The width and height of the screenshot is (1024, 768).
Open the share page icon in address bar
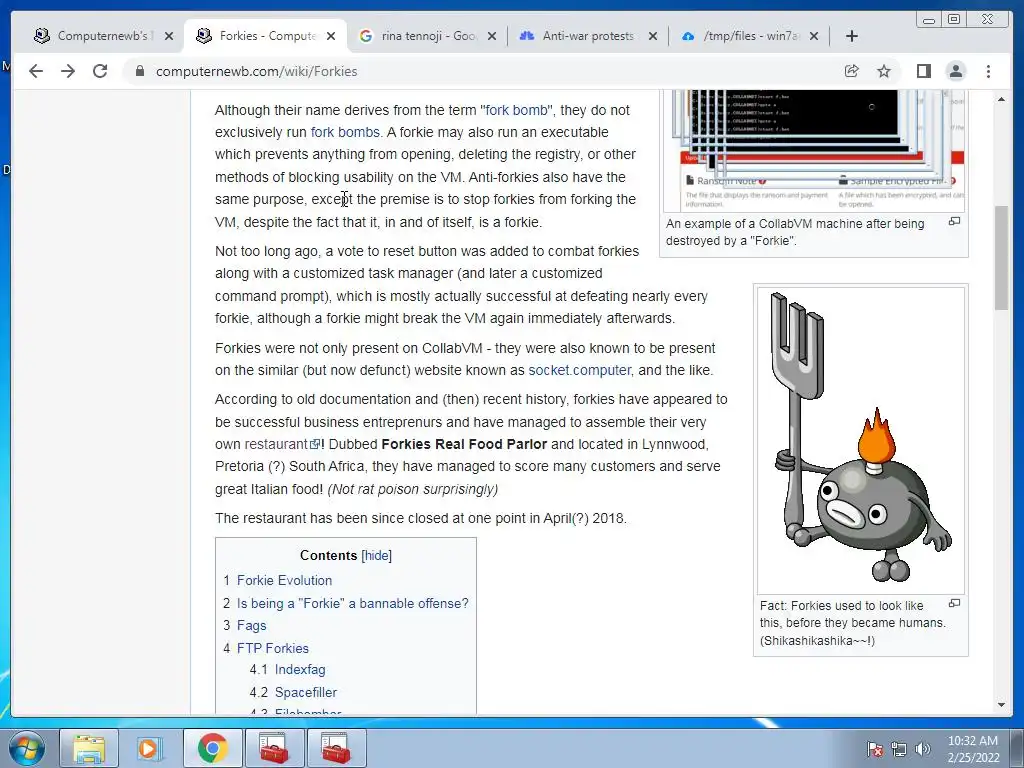852,71
